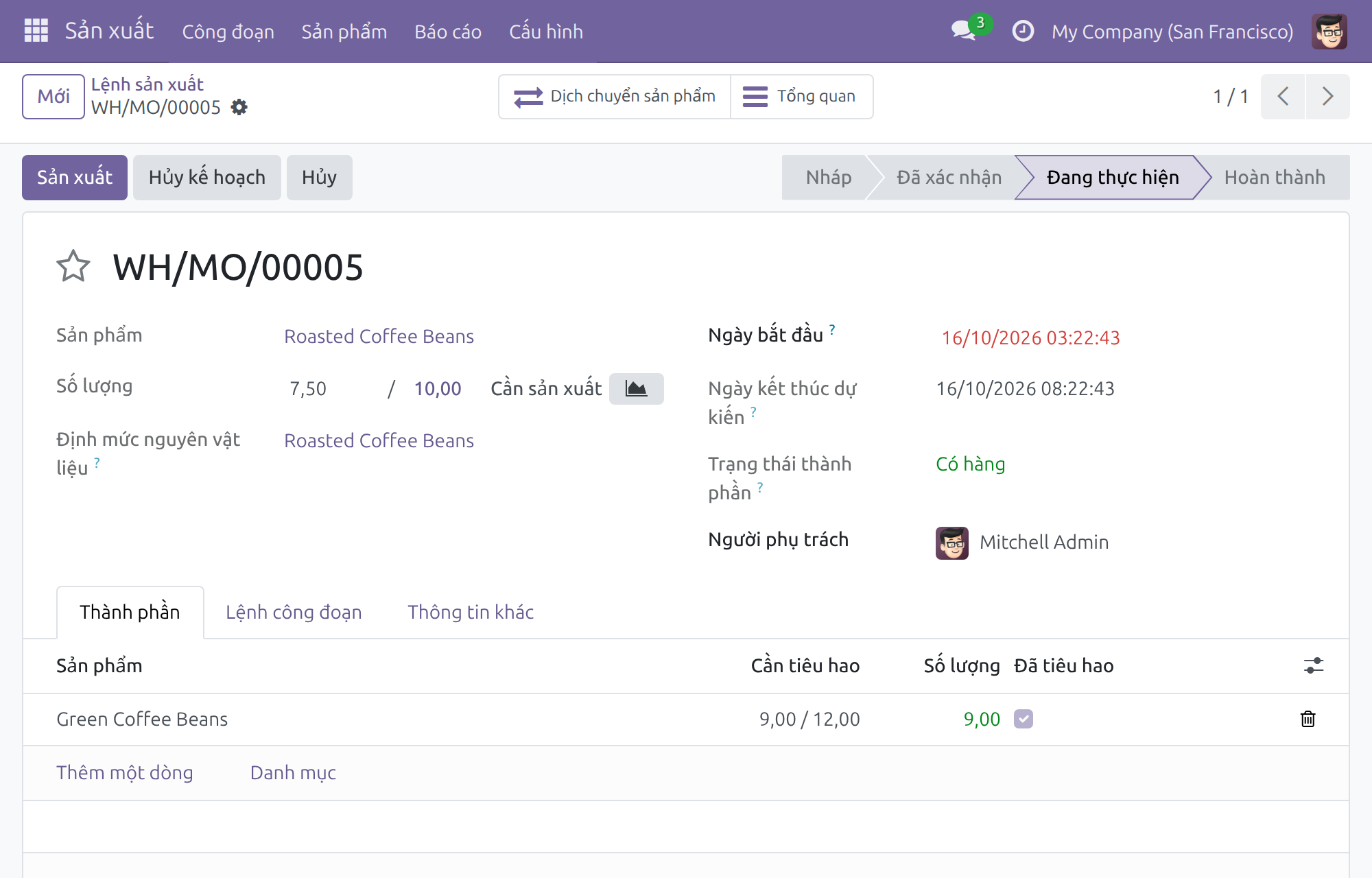The width and height of the screenshot is (1372, 878).
Task: Select the Thành phần tab
Action: point(130,612)
